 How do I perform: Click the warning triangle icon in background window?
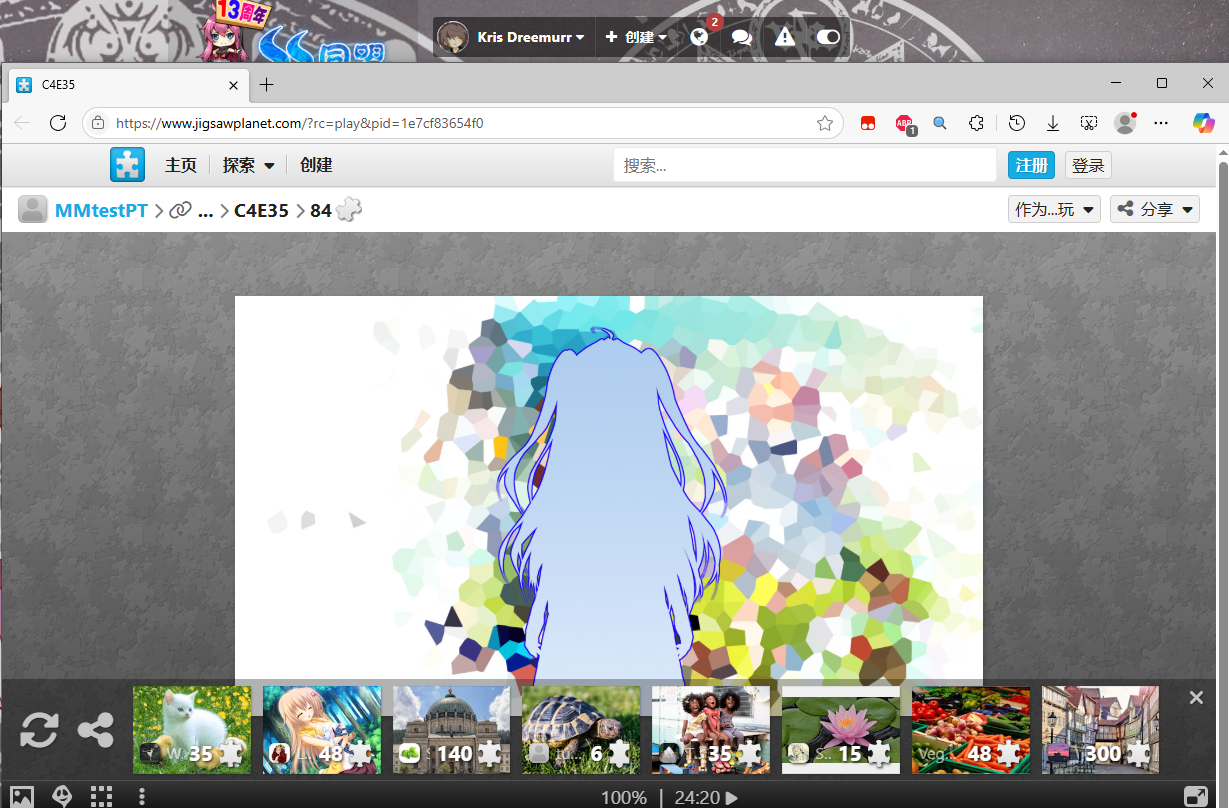coord(785,37)
